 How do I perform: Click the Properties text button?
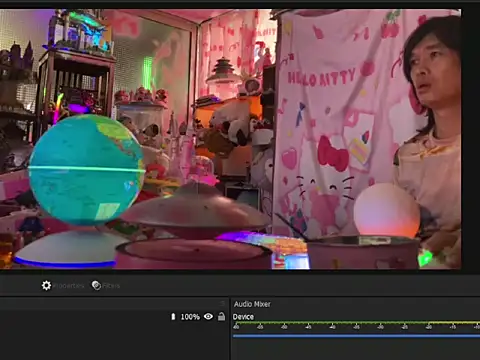click(68, 286)
